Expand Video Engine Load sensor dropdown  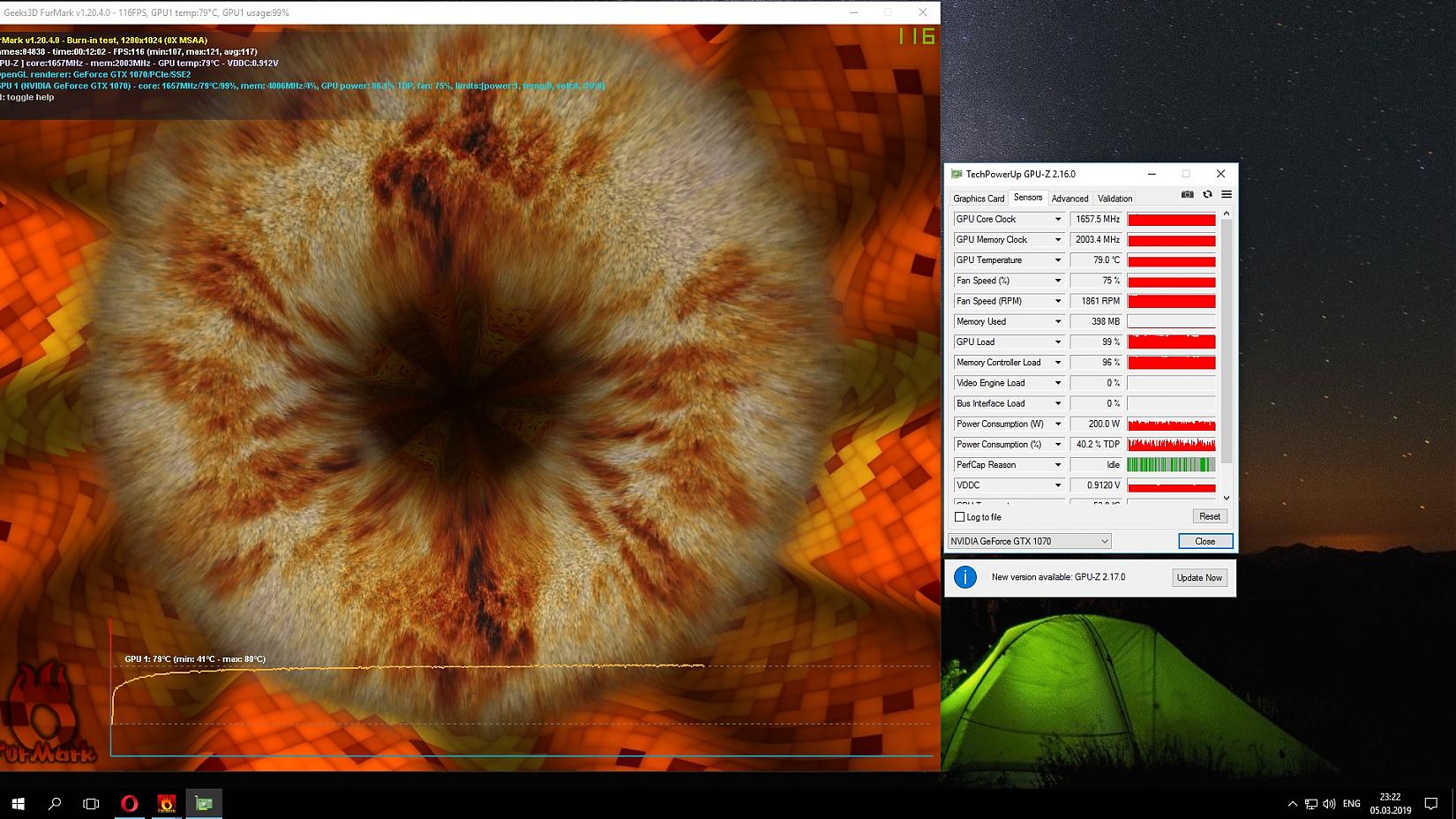[x=1057, y=383]
